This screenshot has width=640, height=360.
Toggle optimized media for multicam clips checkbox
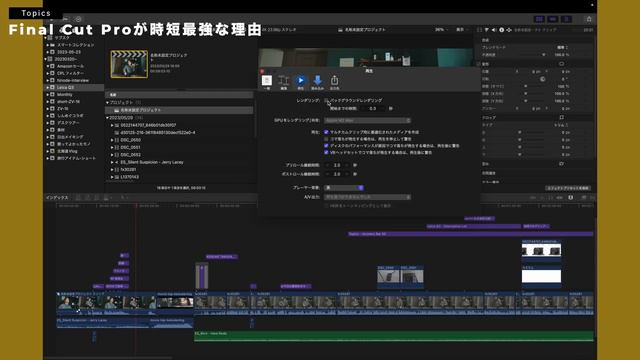[x=326, y=132]
